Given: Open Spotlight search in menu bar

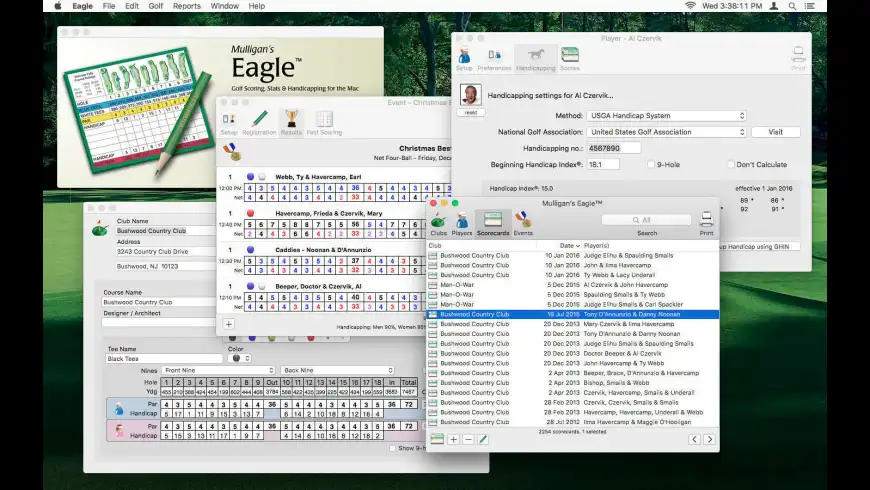Looking at the screenshot, I should pos(792,6).
